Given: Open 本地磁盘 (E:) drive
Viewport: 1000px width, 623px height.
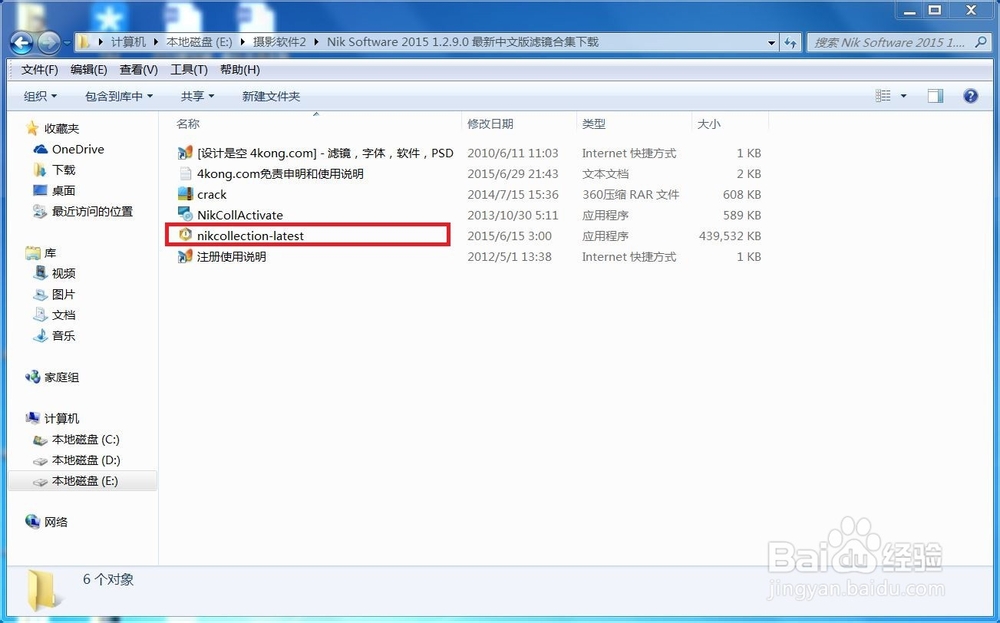Looking at the screenshot, I should [85, 481].
